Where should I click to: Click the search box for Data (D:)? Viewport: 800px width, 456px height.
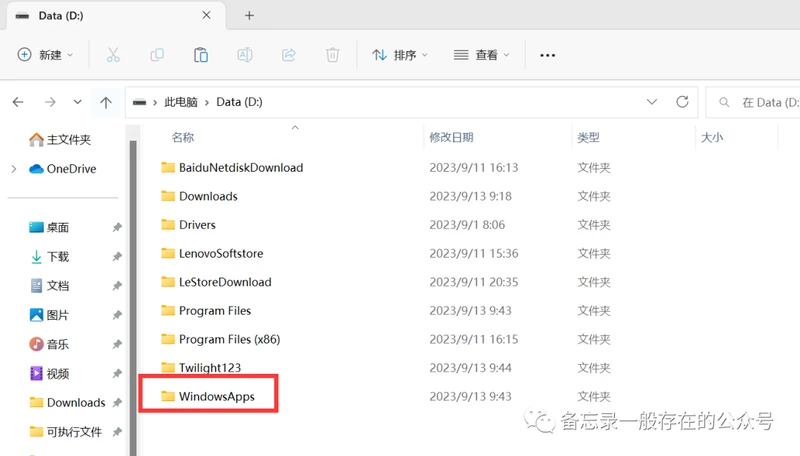click(760, 102)
